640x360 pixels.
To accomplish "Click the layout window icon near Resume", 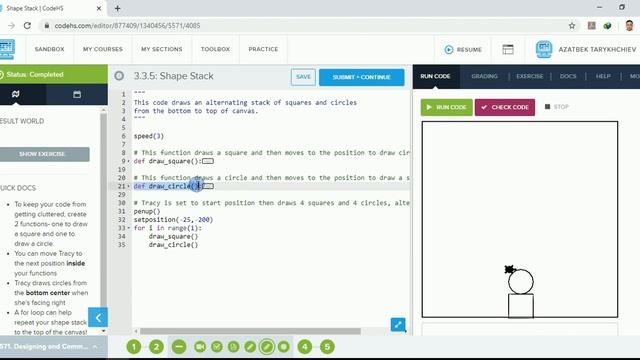I will pos(508,49).
